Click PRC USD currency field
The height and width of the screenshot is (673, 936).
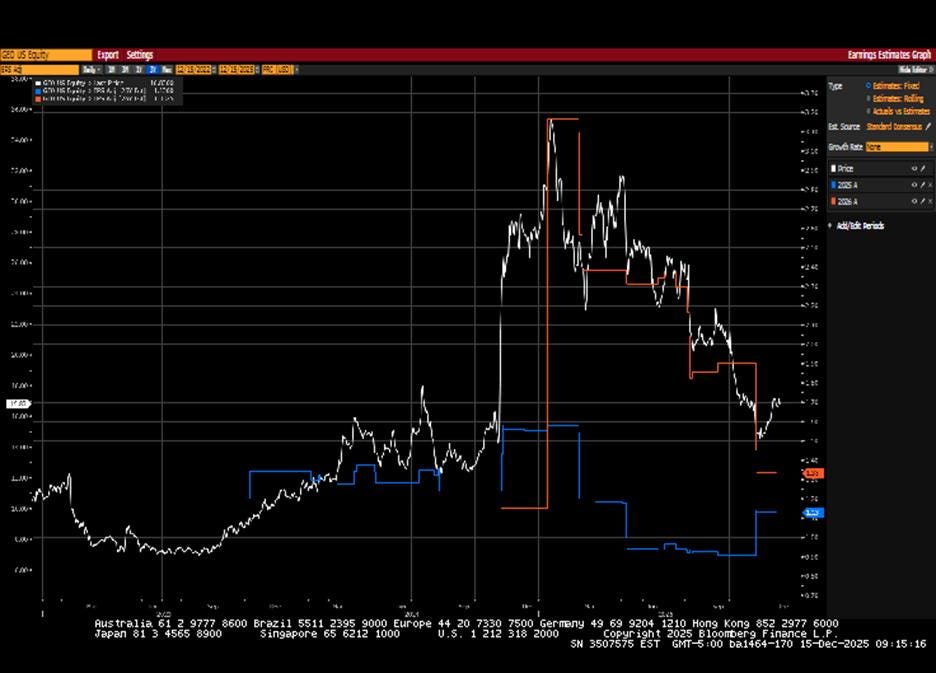[277, 70]
